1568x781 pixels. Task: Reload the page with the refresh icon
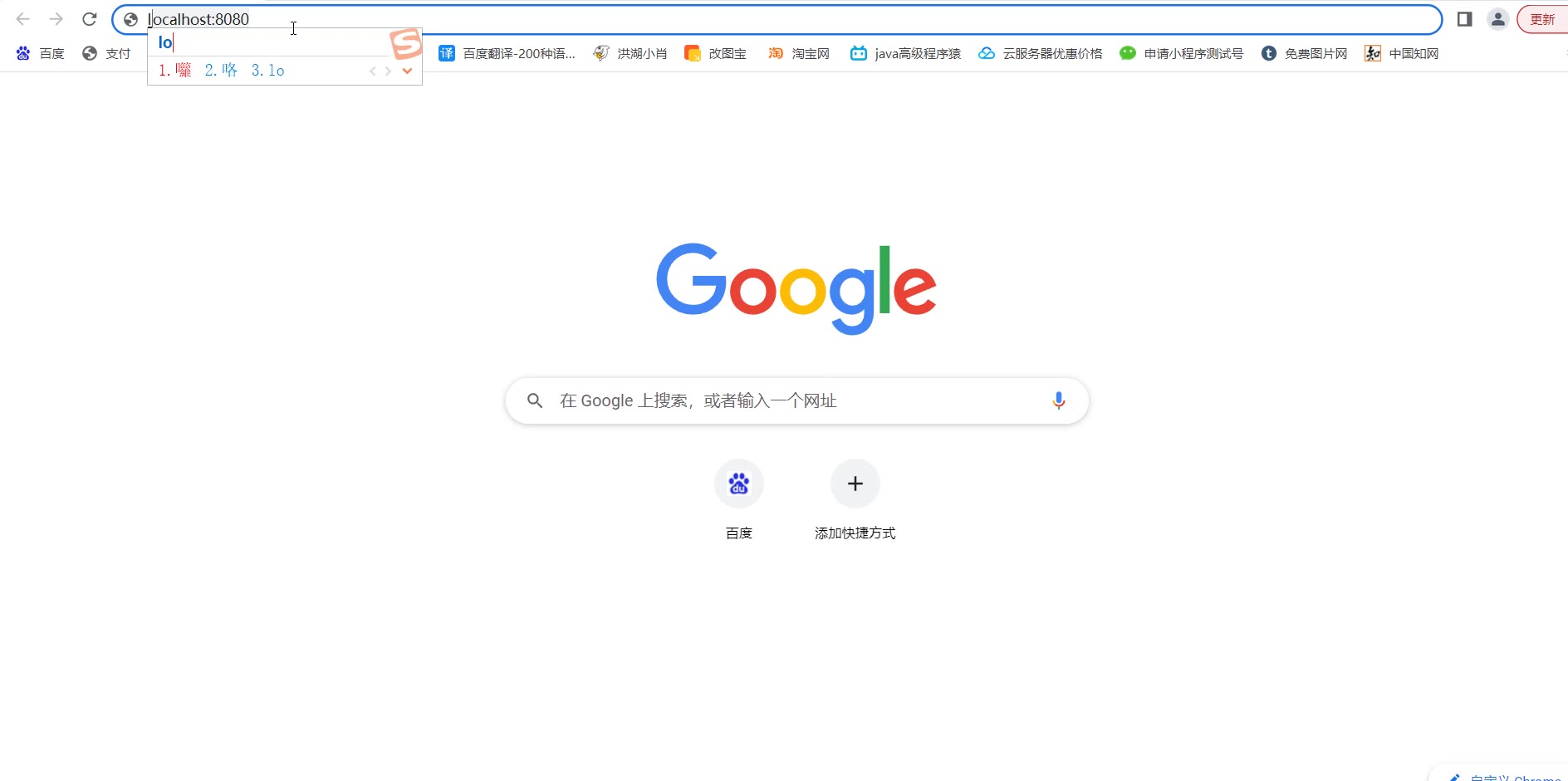tap(90, 19)
